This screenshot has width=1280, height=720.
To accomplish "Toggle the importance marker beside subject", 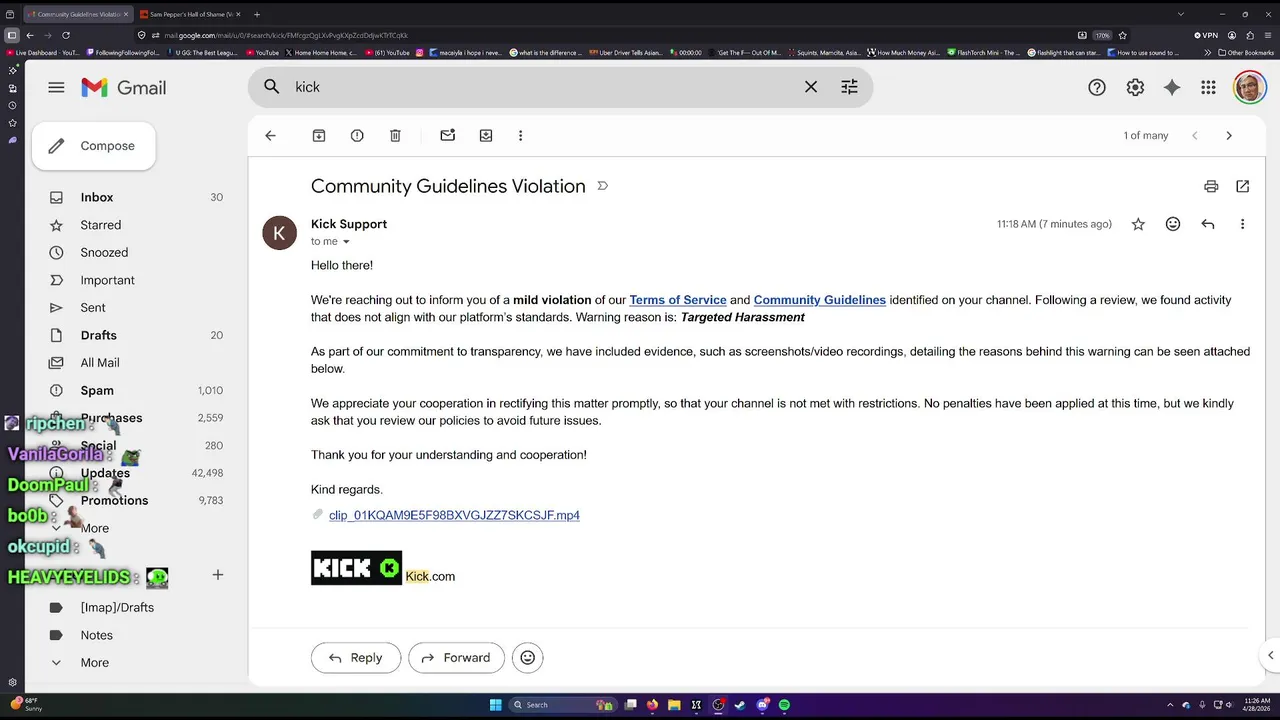I will click(602, 186).
